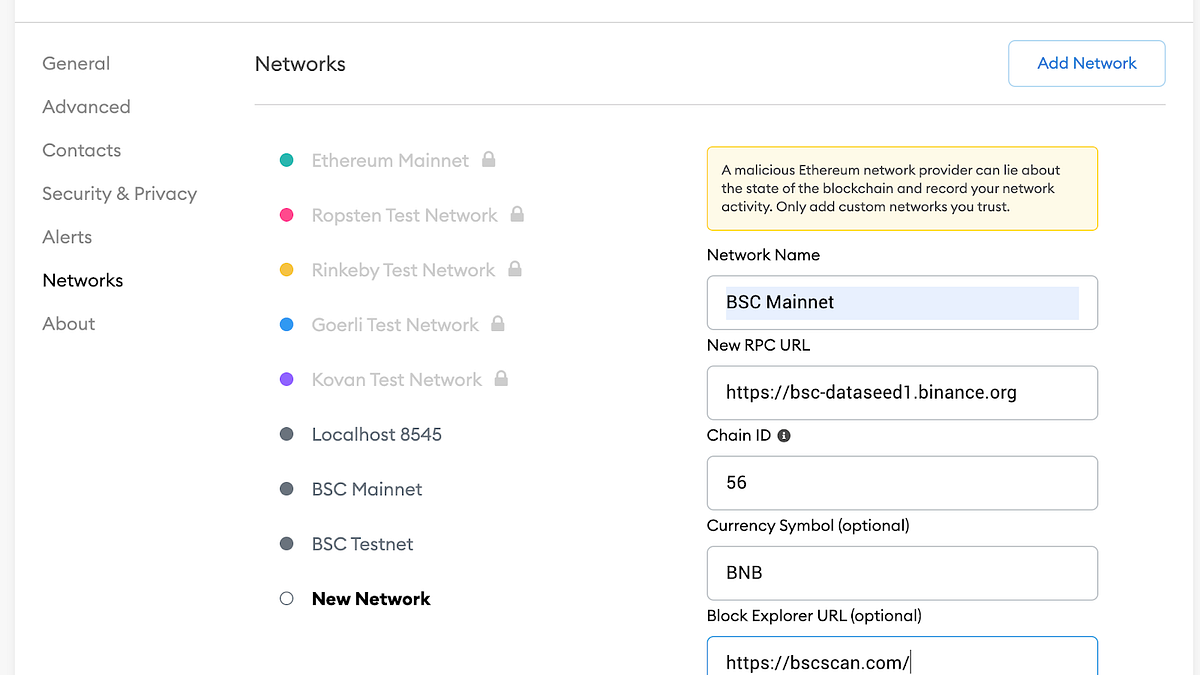Click the Chain ID label text
The height and width of the screenshot is (675, 1200).
point(739,435)
